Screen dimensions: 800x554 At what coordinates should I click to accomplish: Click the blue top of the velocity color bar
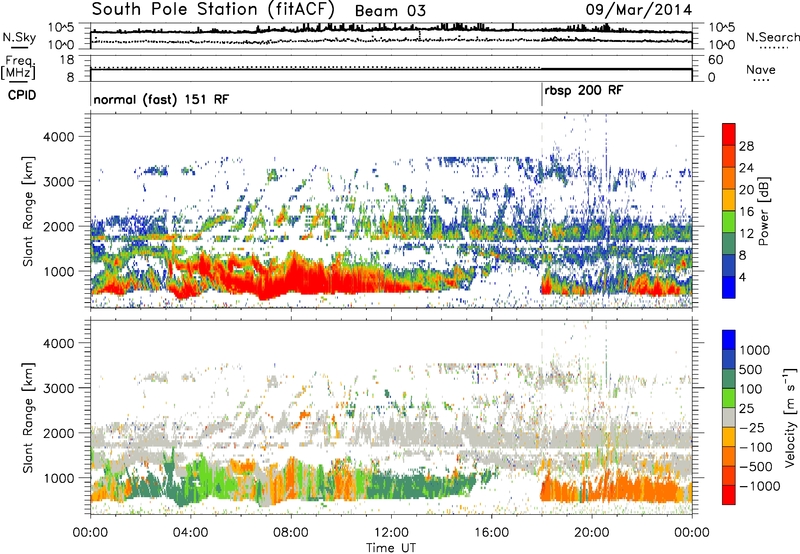click(x=729, y=340)
